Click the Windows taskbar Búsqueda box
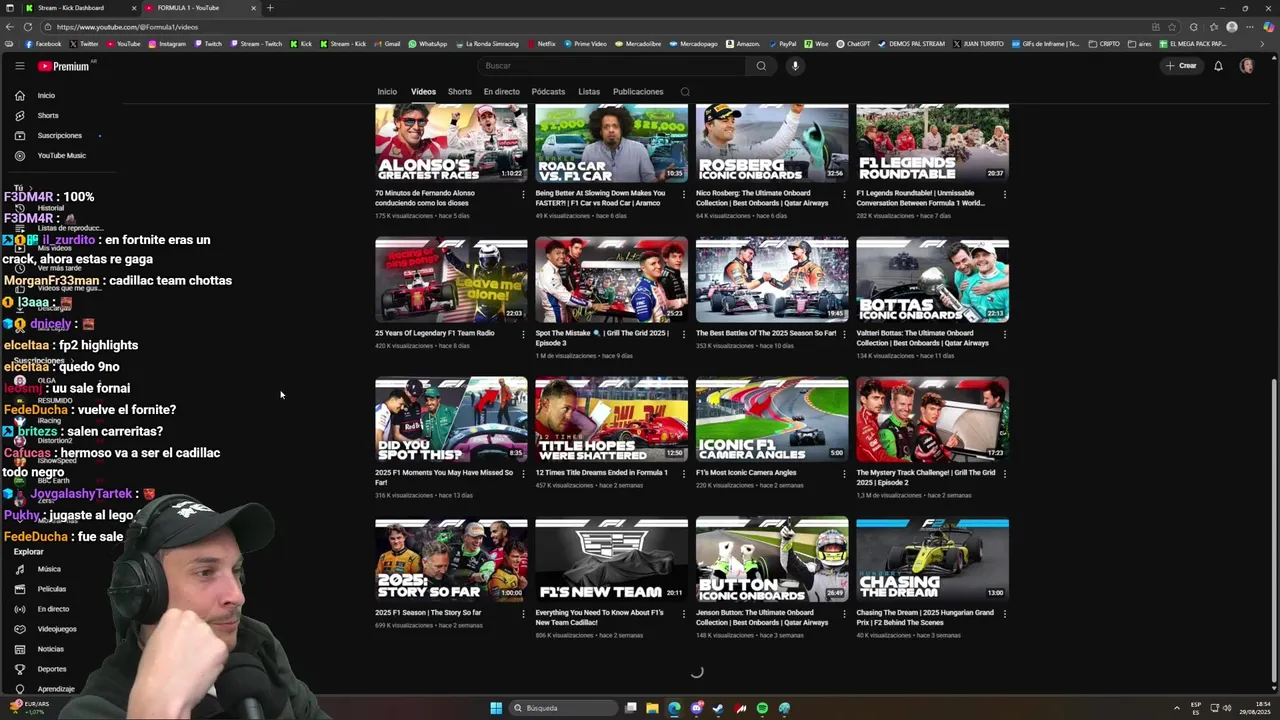 (x=562, y=708)
